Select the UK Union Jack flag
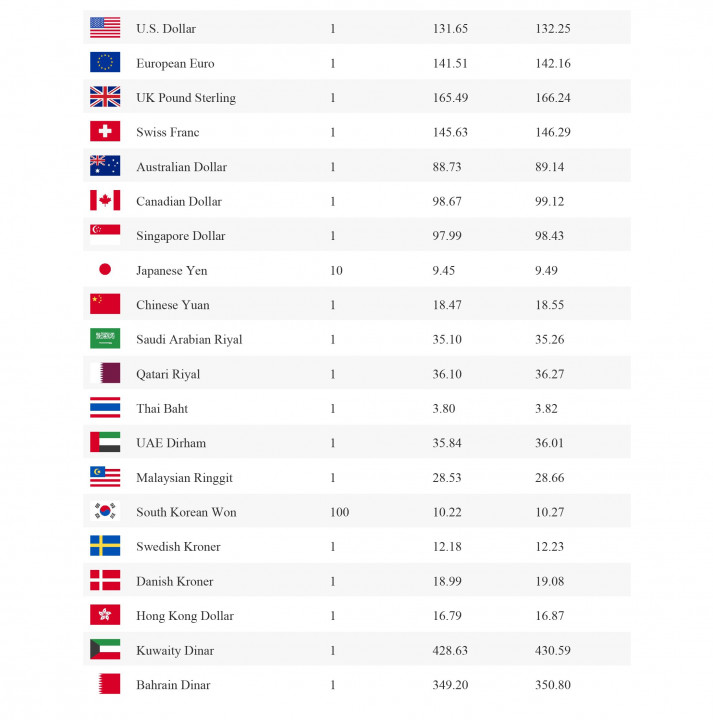The height and width of the screenshot is (720, 713). click(x=105, y=96)
